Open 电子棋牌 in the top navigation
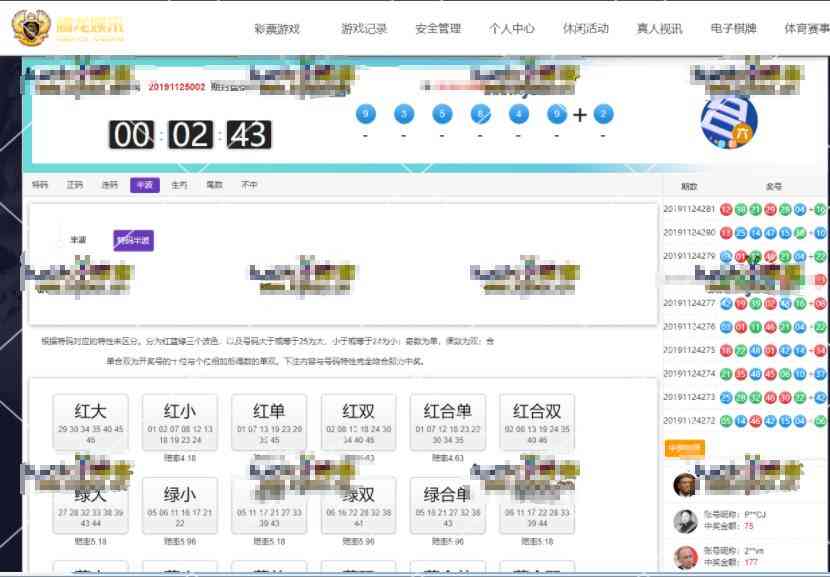This screenshot has width=830, height=577. click(x=733, y=29)
